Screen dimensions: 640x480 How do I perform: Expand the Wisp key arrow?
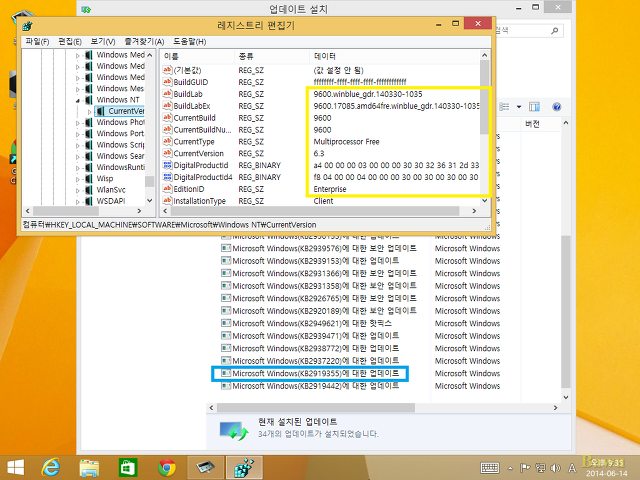click(x=78, y=179)
